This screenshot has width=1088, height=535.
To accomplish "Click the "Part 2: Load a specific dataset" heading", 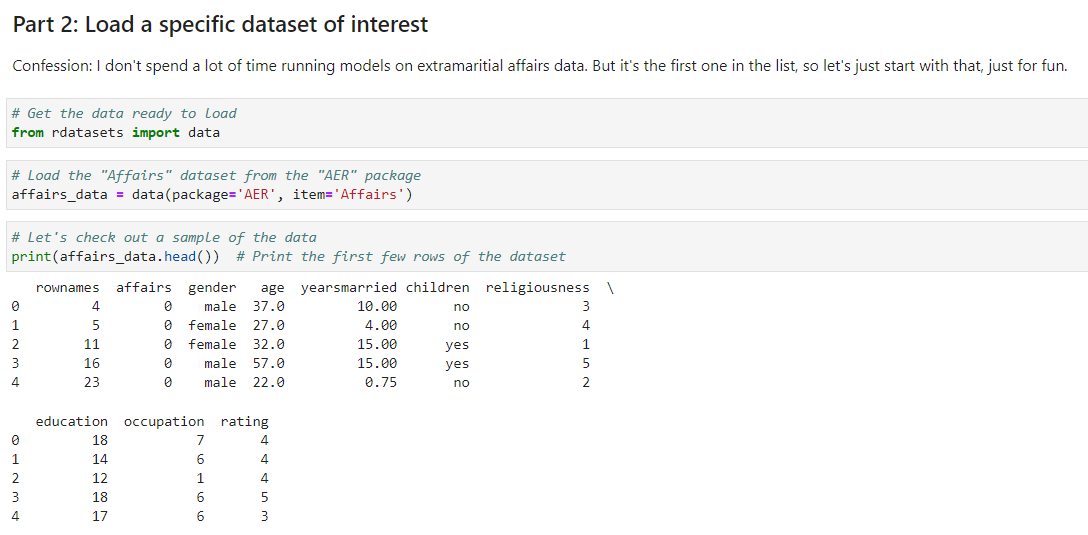I will click(220, 24).
